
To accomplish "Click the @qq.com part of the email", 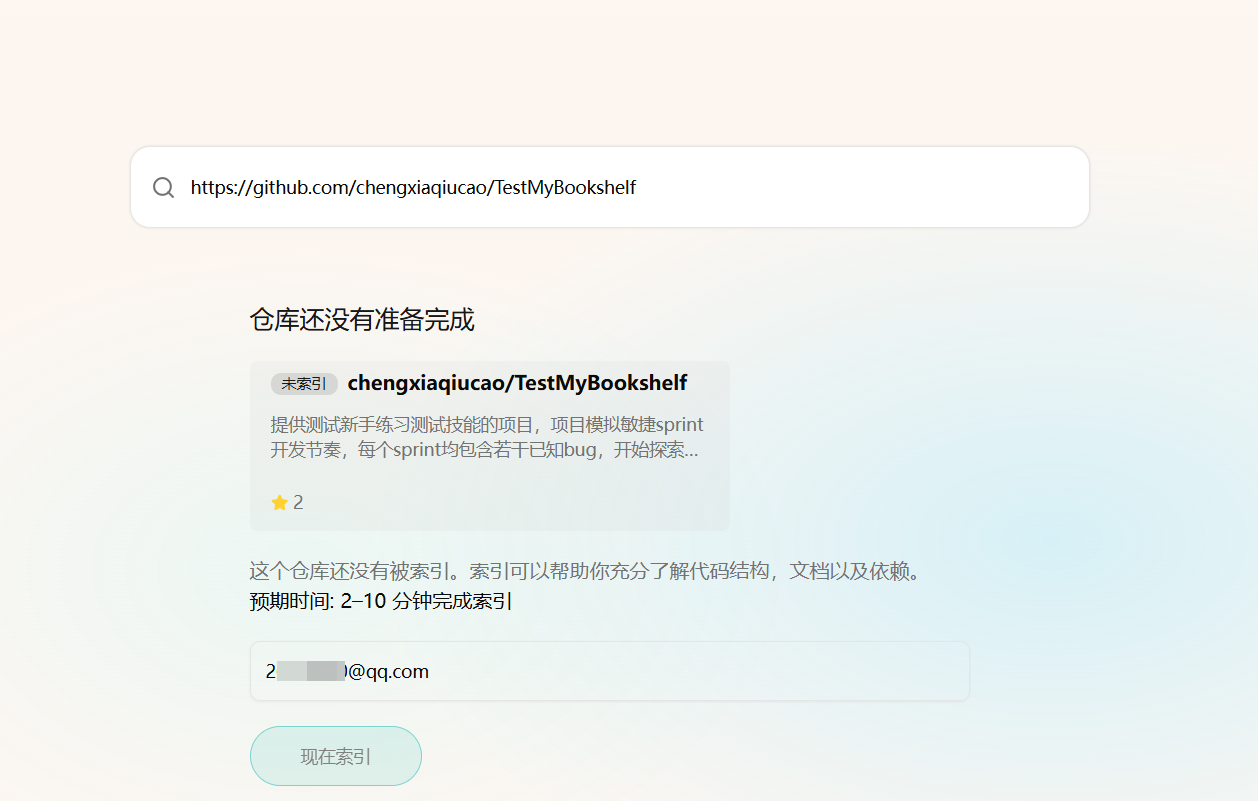I will pos(388,672).
